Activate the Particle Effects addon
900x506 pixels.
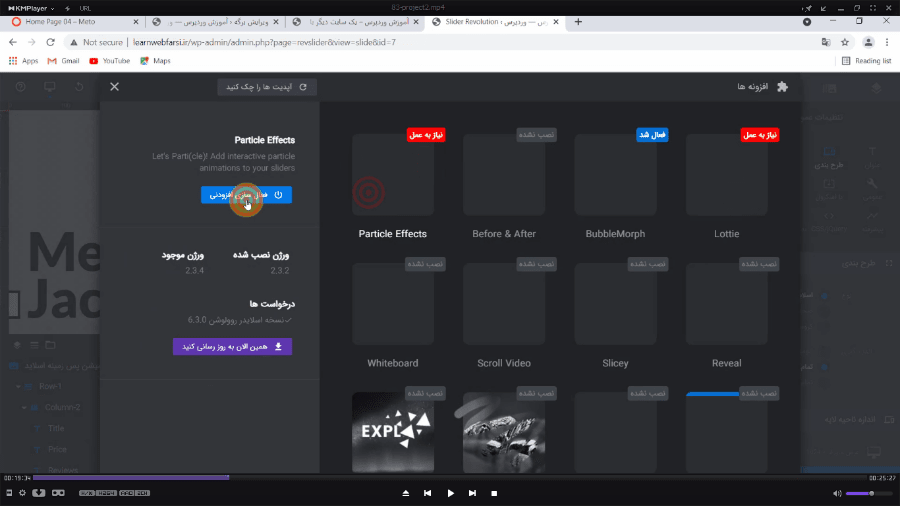coord(246,195)
